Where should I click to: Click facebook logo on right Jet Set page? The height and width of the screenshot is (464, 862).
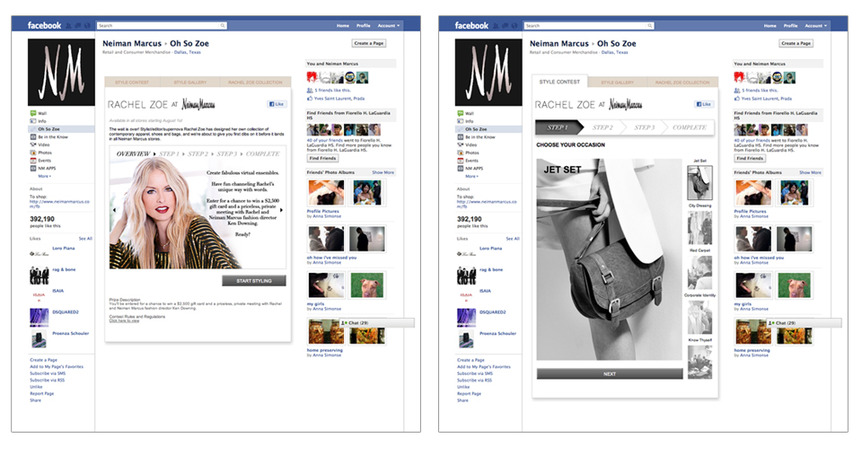[x=472, y=25]
